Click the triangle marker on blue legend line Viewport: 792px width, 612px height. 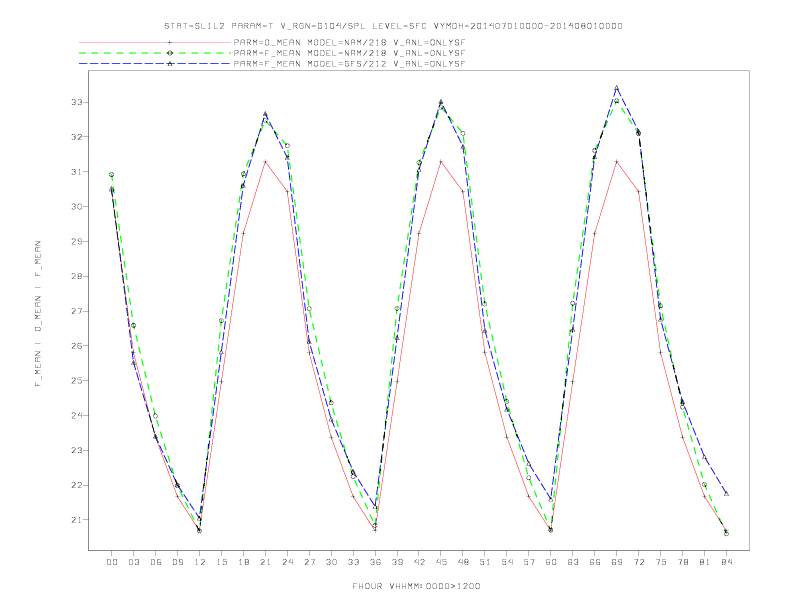pos(170,64)
